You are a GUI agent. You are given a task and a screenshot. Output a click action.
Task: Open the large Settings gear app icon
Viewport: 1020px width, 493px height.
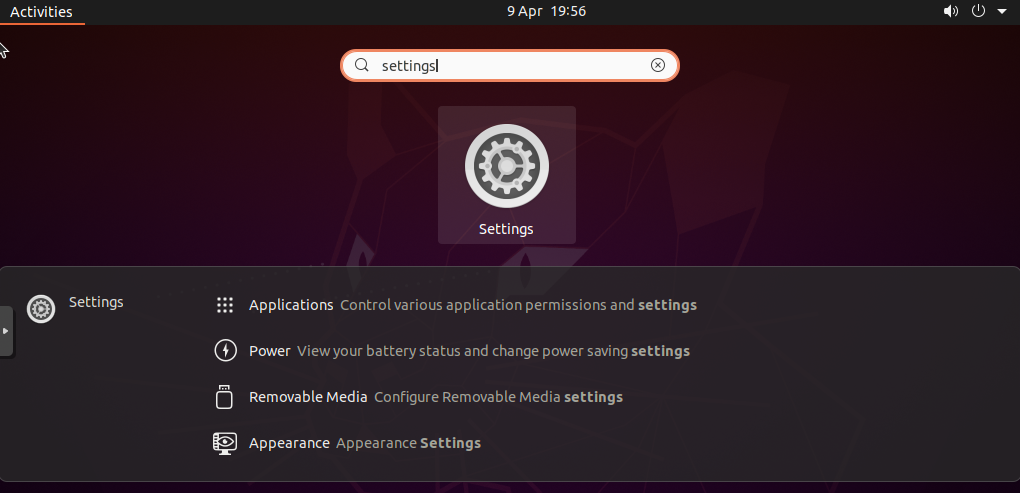coord(507,167)
